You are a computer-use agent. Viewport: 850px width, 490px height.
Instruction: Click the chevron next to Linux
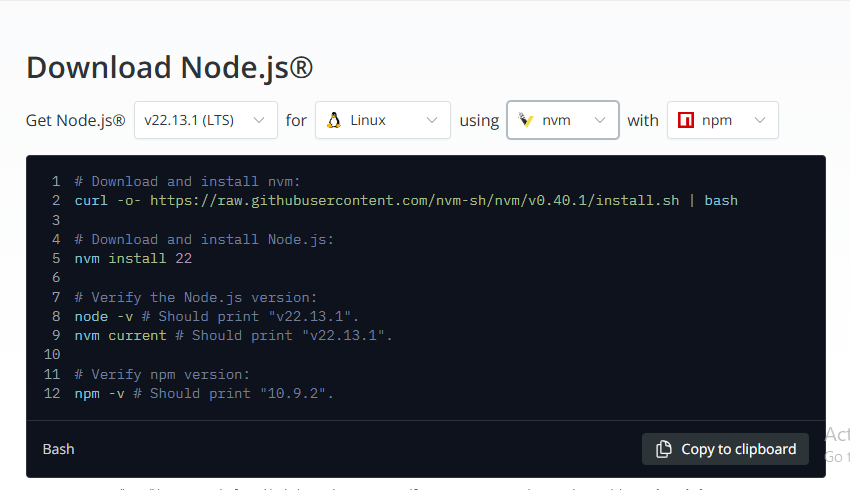(432, 120)
